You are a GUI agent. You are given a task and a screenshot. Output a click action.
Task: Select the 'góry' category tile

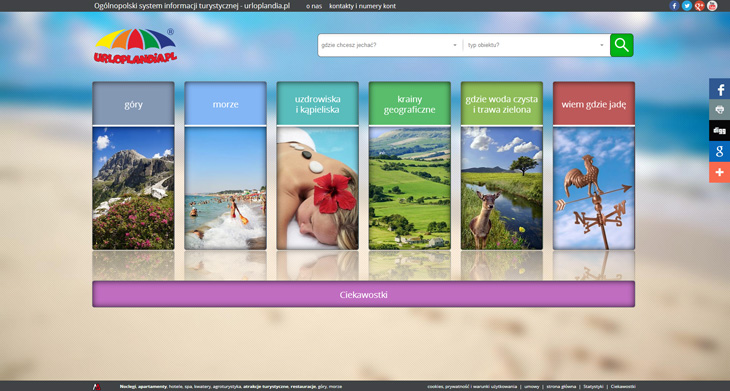tap(133, 104)
